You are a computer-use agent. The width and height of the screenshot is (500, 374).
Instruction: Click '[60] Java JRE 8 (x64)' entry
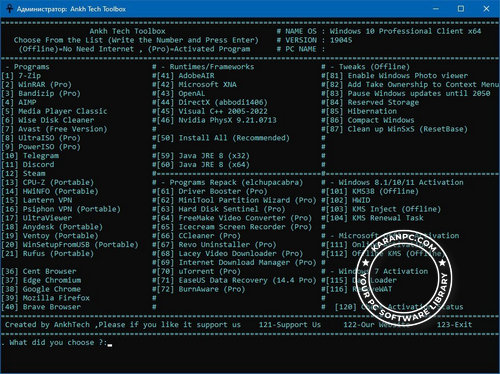[203, 165]
